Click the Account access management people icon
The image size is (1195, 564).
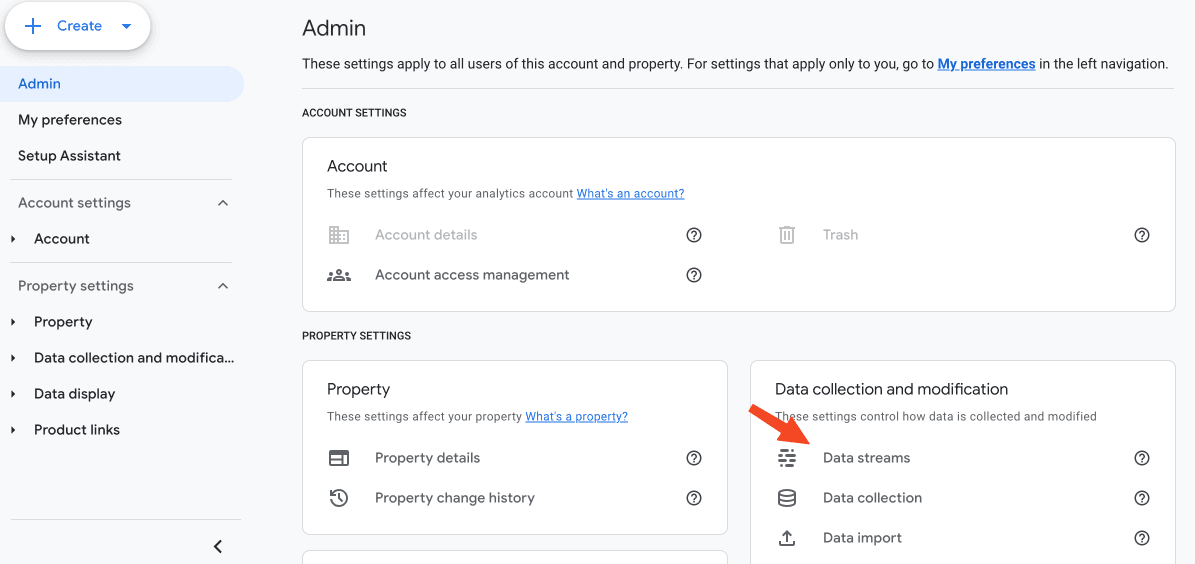tap(338, 275)
